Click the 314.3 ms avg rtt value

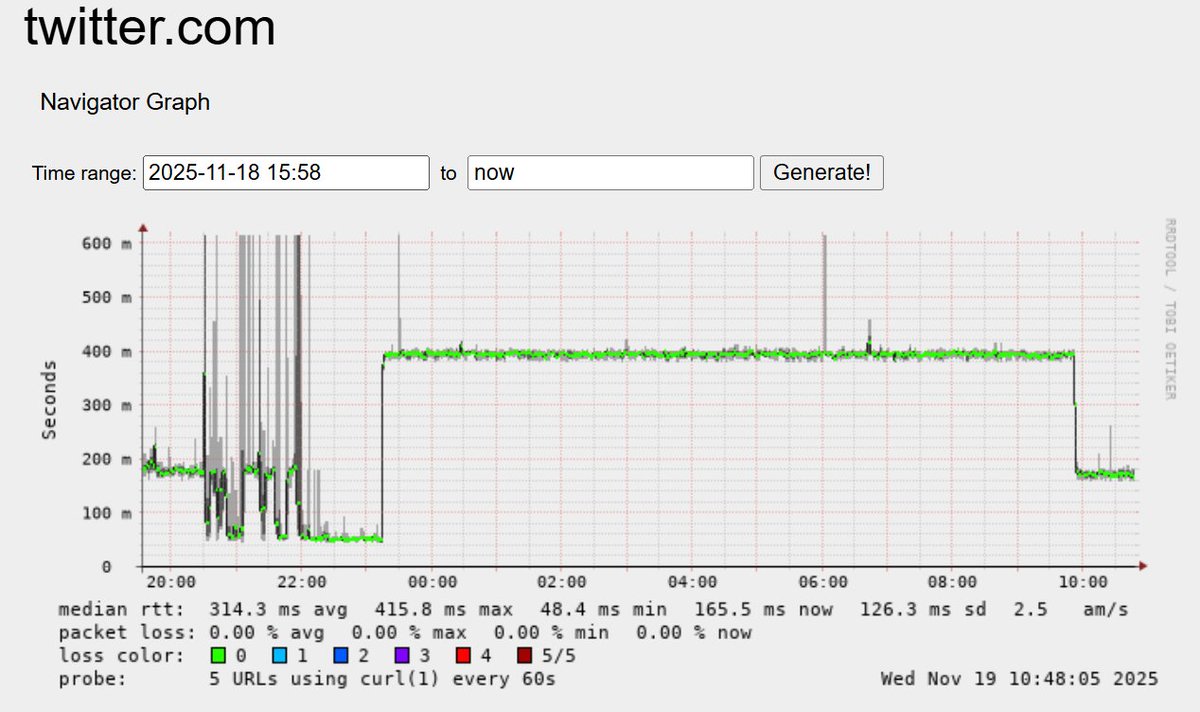pos(280,609)
